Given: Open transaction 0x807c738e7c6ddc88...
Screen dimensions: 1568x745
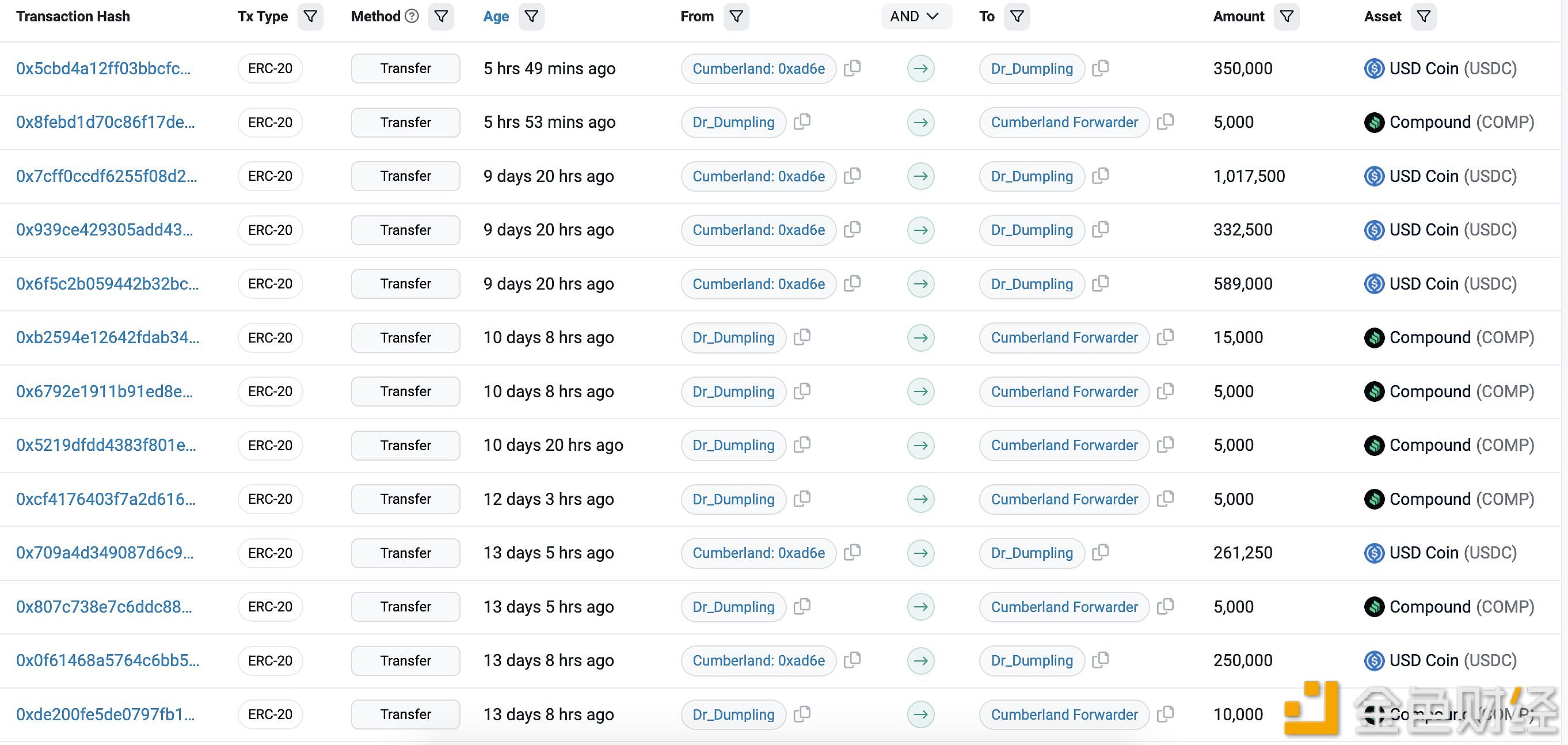Looking at the screenshot, I should 104,607.
